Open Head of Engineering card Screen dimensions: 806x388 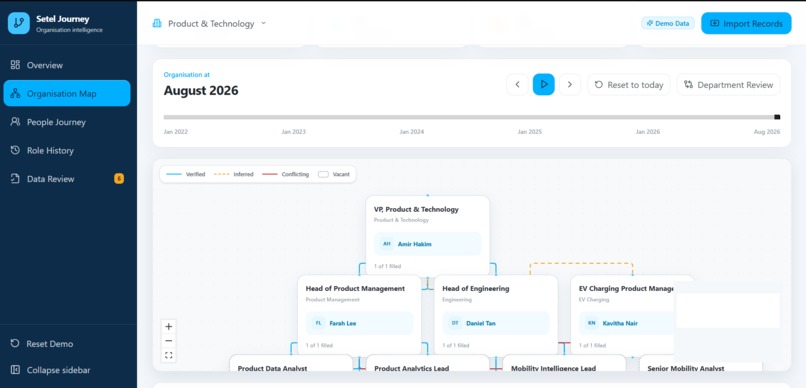pos(496,315)
